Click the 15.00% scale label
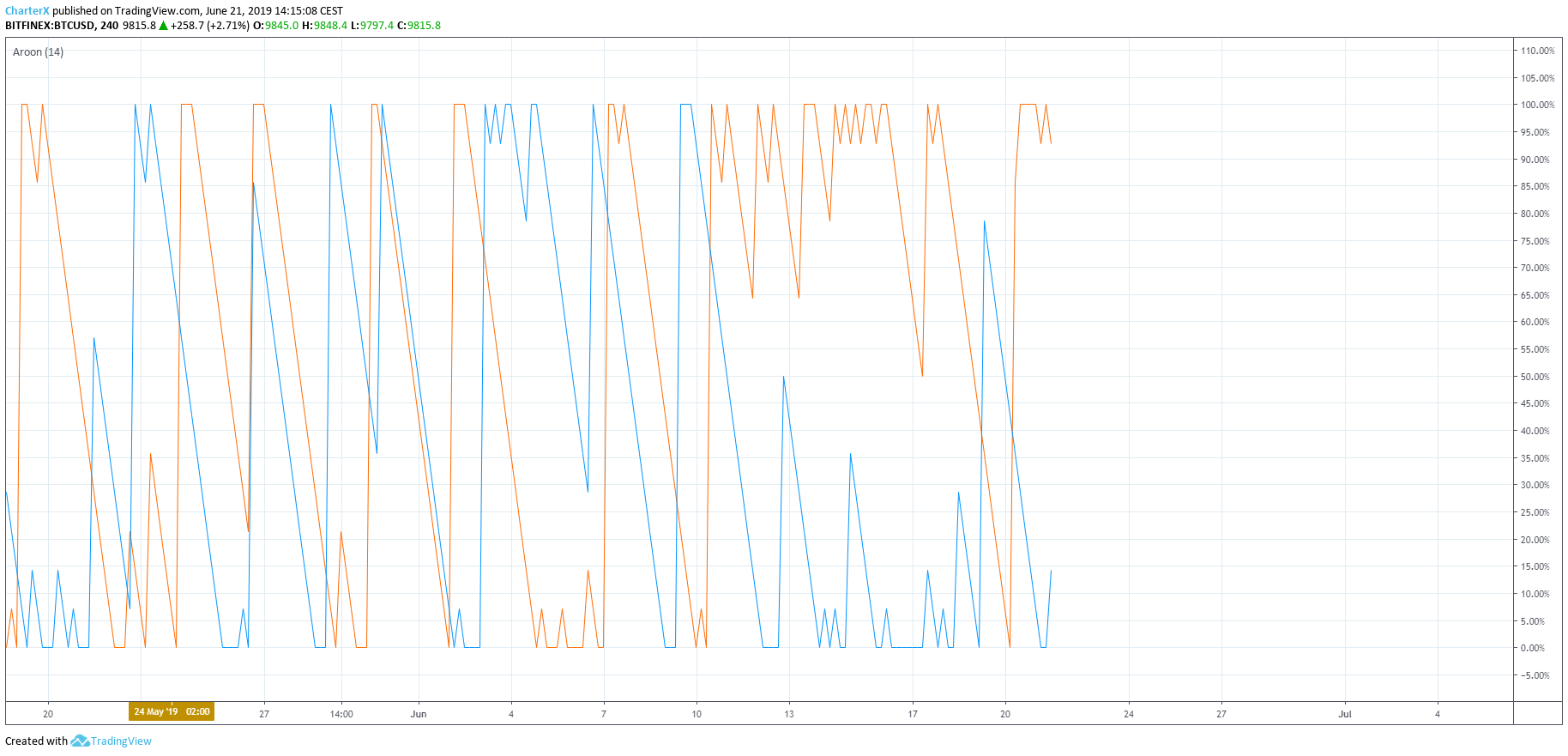The height and width of the screenshot is (756, 1568). click(1535, 566)
